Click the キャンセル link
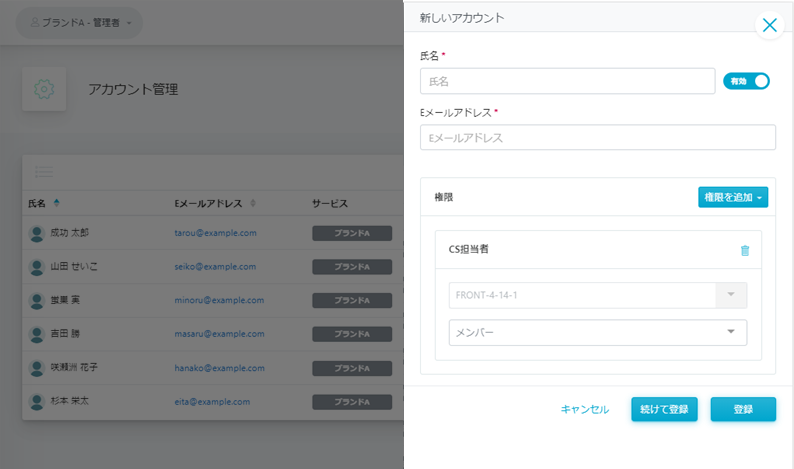The image size is (794, 469). (584, 409)
